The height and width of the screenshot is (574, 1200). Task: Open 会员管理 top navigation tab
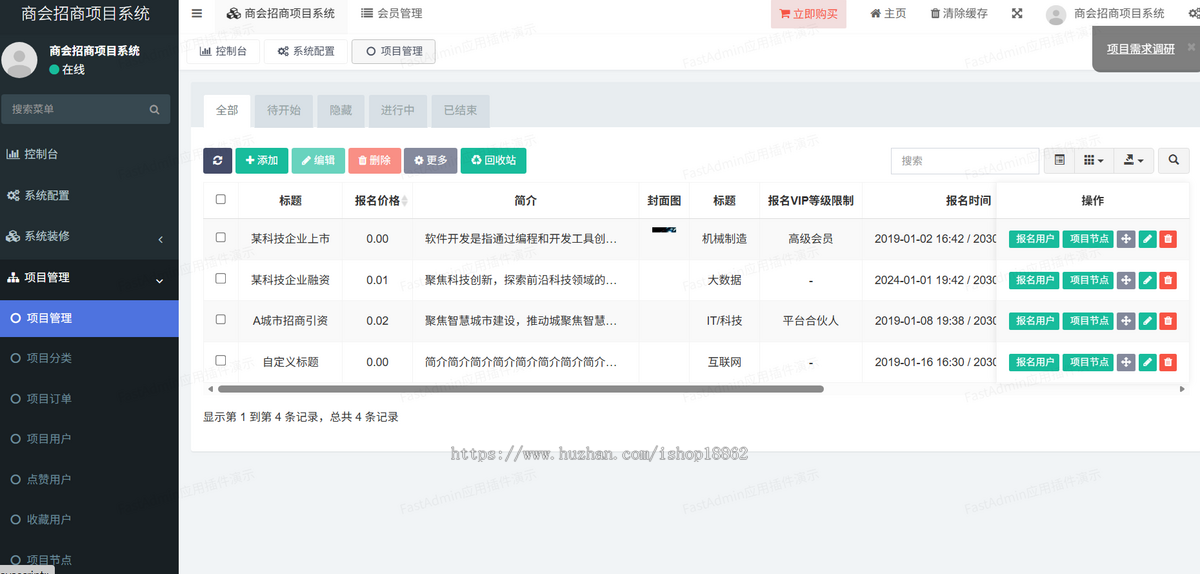(392, 14)
